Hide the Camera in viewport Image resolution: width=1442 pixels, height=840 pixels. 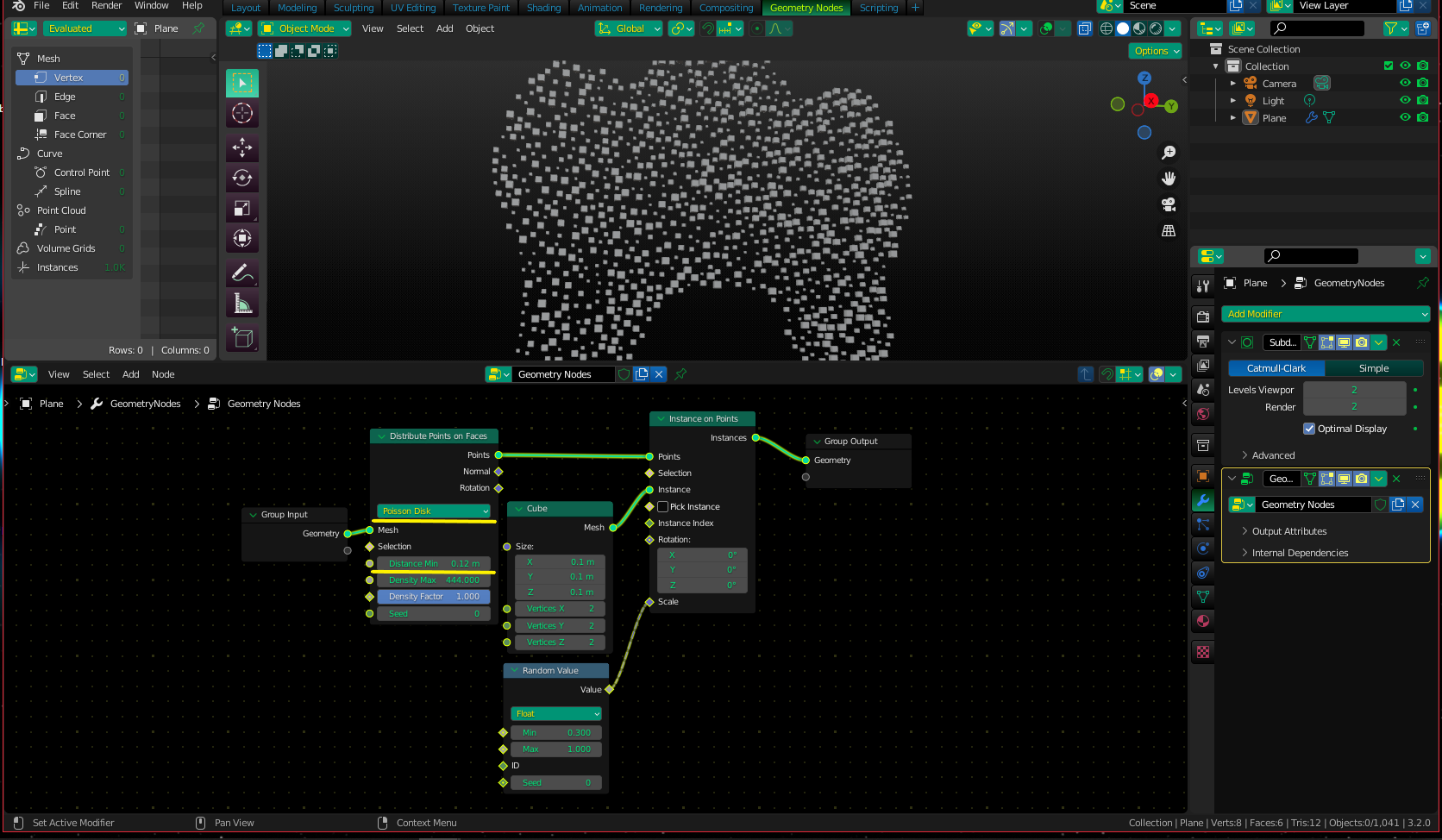tap(1405, 83)
